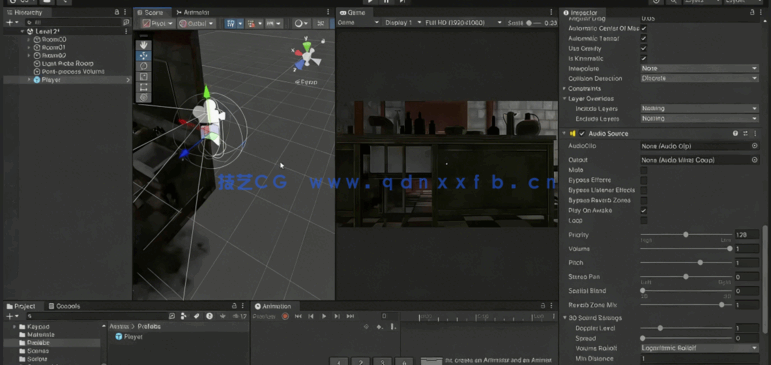Viewport: 771px width, 365px height.
Task: Search by label in Project panel
Action: 197,316
